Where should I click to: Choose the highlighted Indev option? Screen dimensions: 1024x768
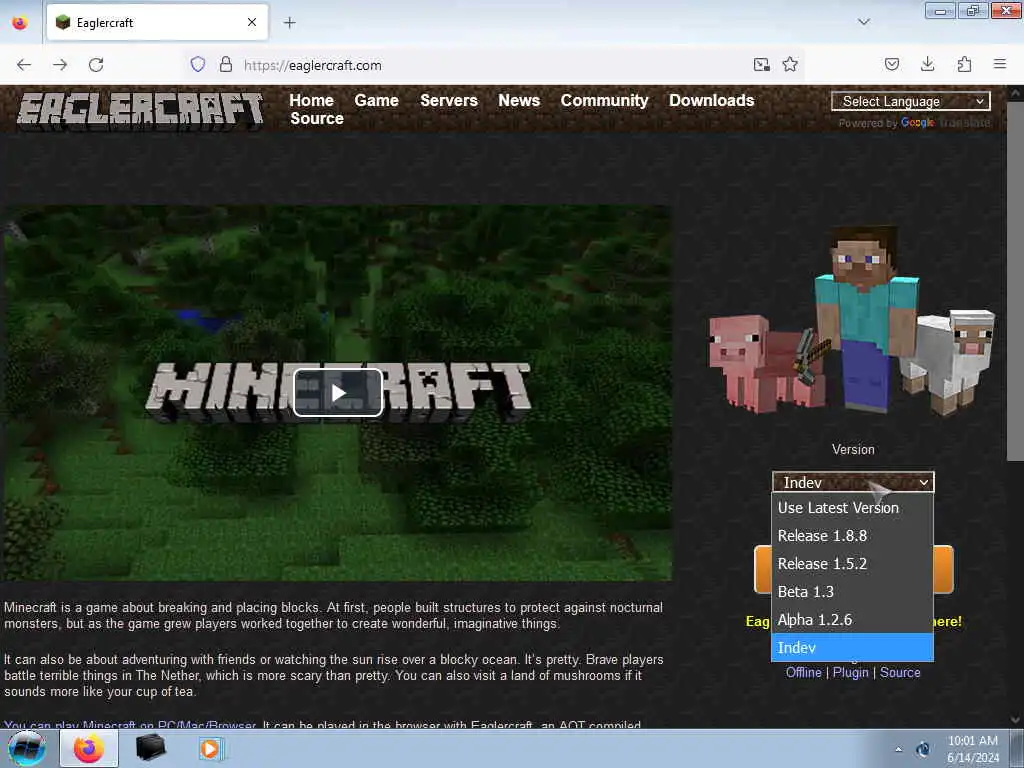853,648
